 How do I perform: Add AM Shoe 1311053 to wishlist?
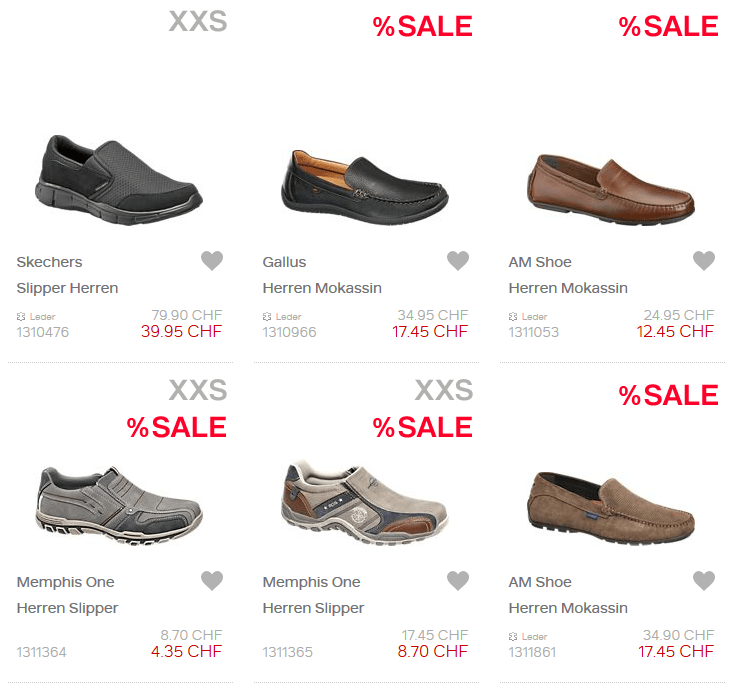(704, 261)
